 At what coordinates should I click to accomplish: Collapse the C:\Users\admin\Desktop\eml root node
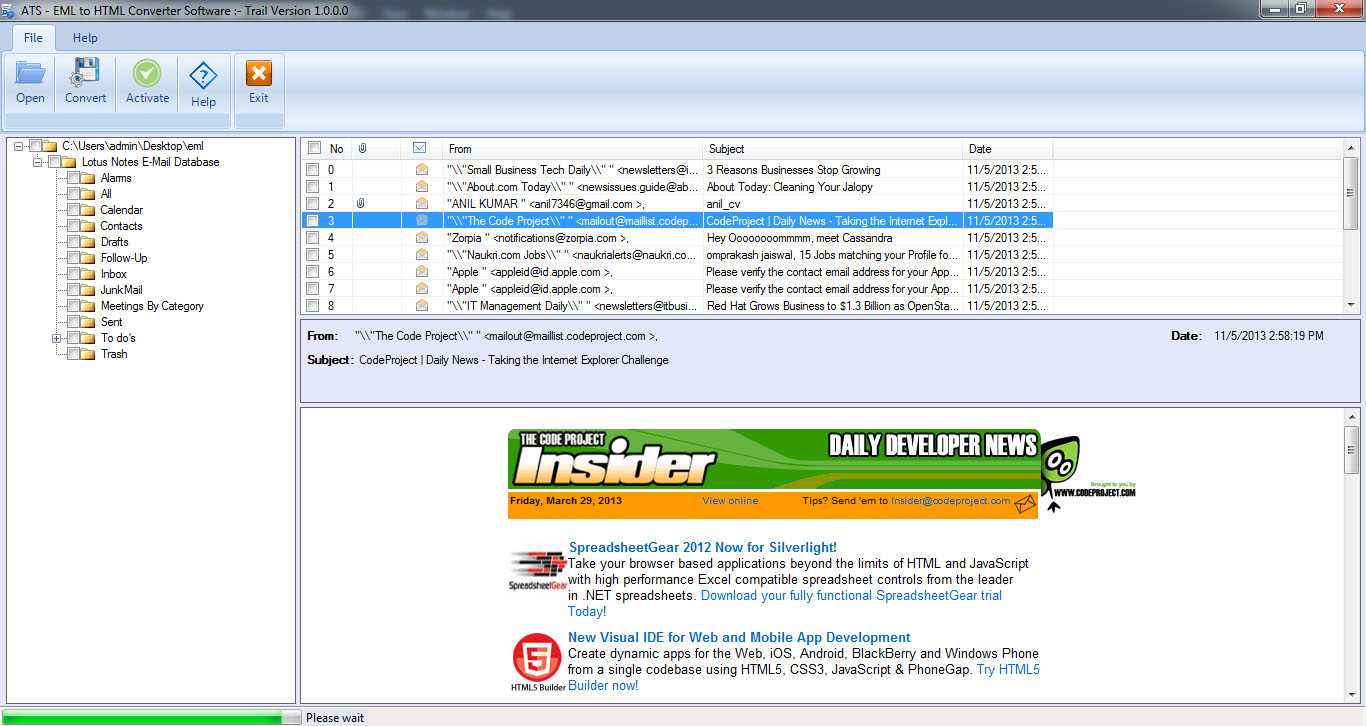click(19, 146)
